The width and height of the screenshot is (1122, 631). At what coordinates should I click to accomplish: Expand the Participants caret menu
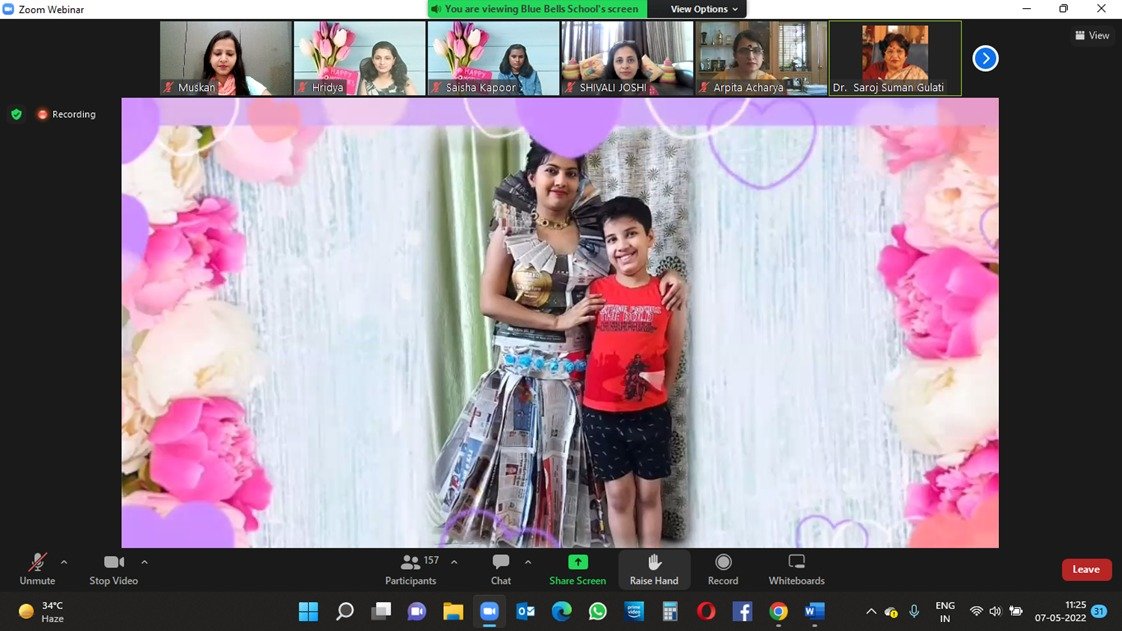coord(454,562)
